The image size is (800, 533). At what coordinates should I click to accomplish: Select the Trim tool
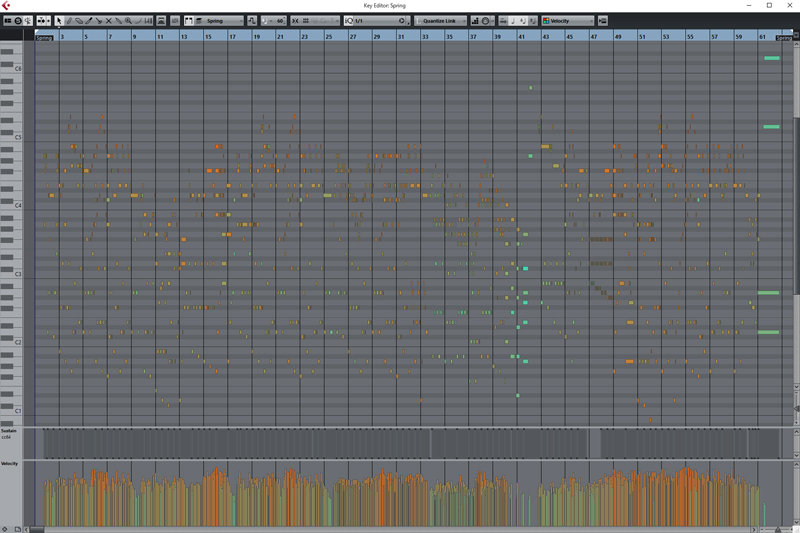click(89, 21)
